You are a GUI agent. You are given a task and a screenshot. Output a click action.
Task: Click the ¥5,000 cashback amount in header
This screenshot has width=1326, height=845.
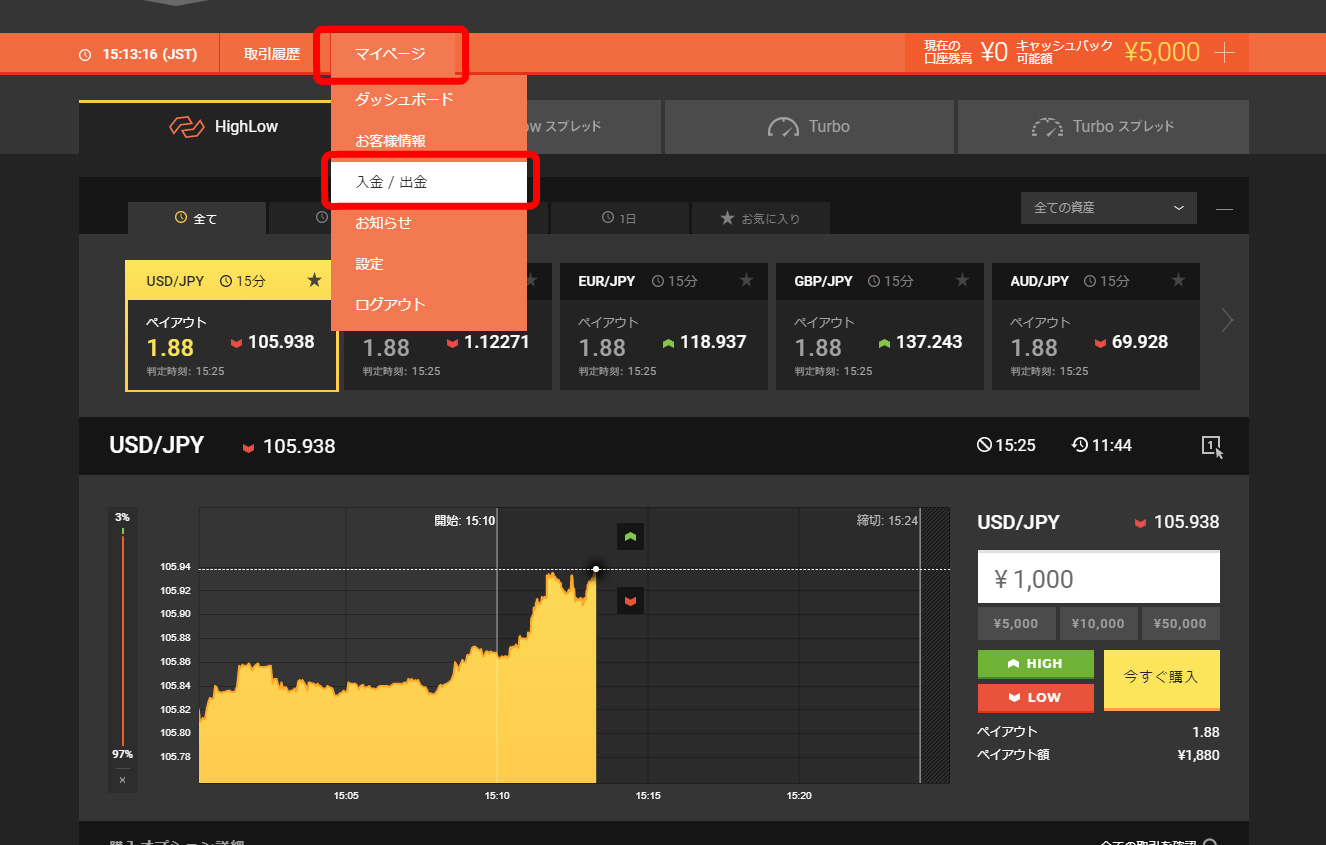tap(1162, 53)
